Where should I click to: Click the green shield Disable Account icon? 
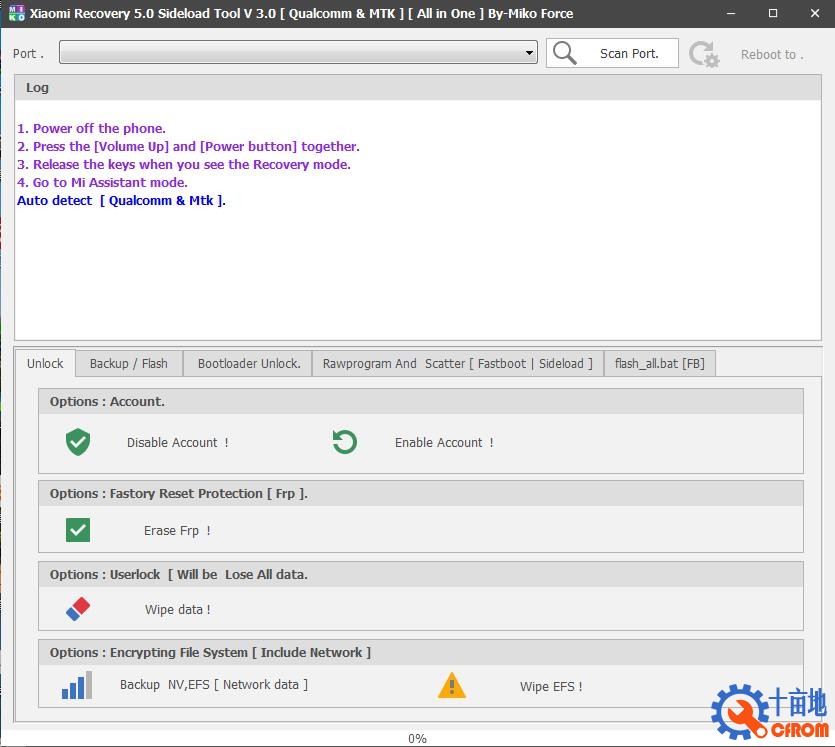pyautogui.click(x=78, y=442)
